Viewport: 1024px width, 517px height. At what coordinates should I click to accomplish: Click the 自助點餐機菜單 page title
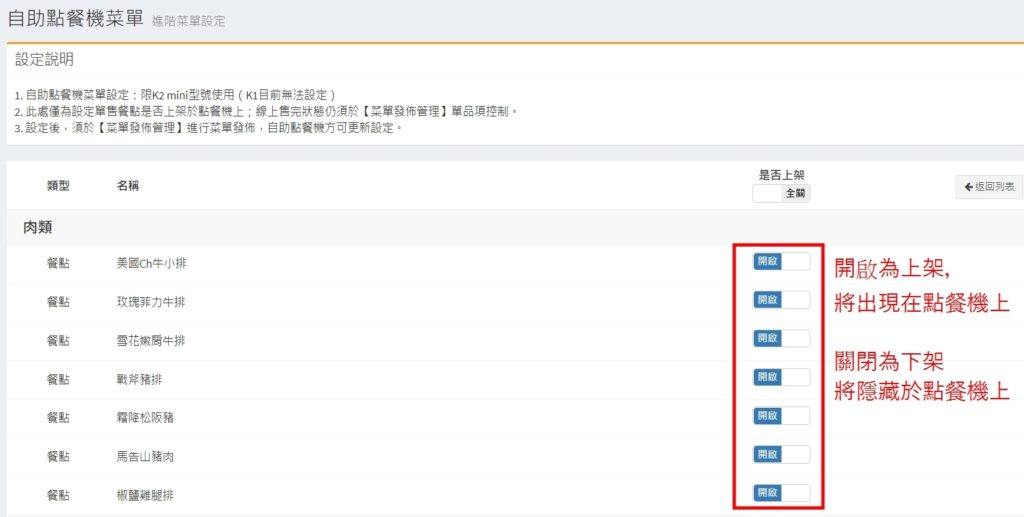[75, 18]
